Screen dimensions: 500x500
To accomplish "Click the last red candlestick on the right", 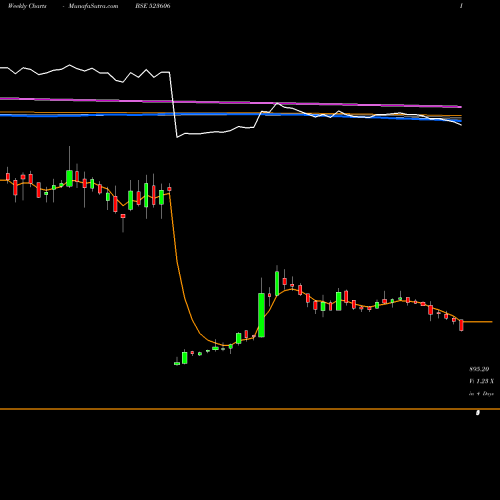I will 461,325.
